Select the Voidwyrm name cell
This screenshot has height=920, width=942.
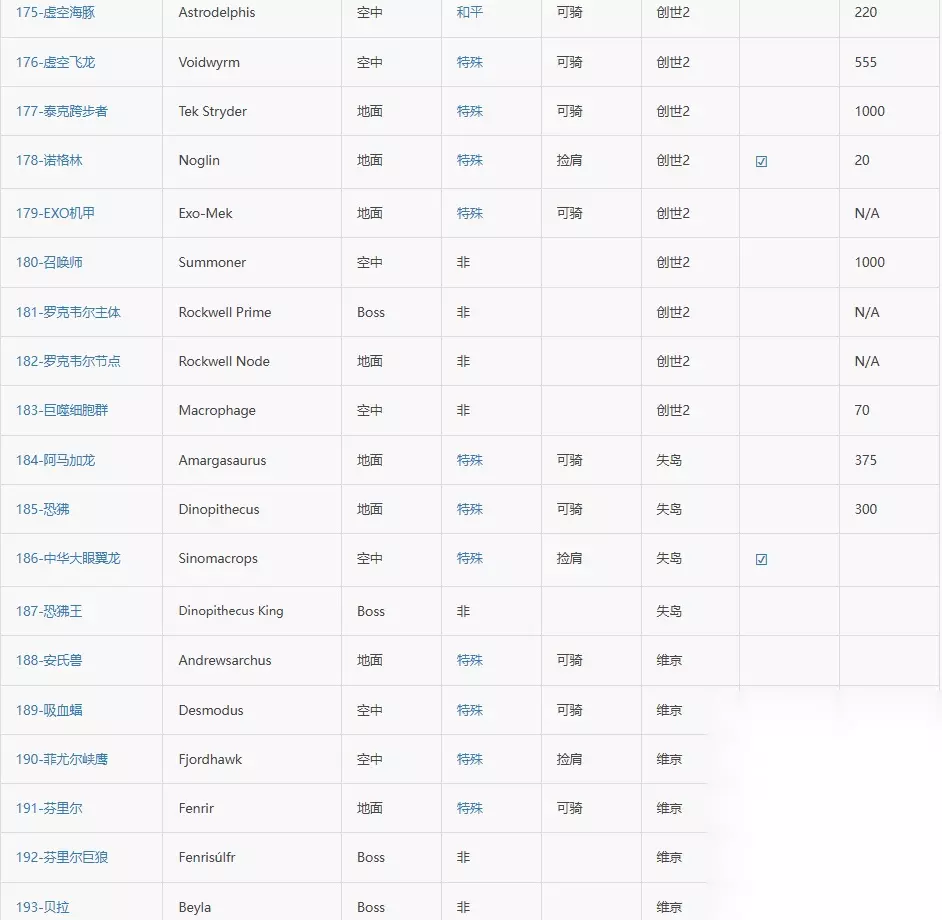coord(252,62)
